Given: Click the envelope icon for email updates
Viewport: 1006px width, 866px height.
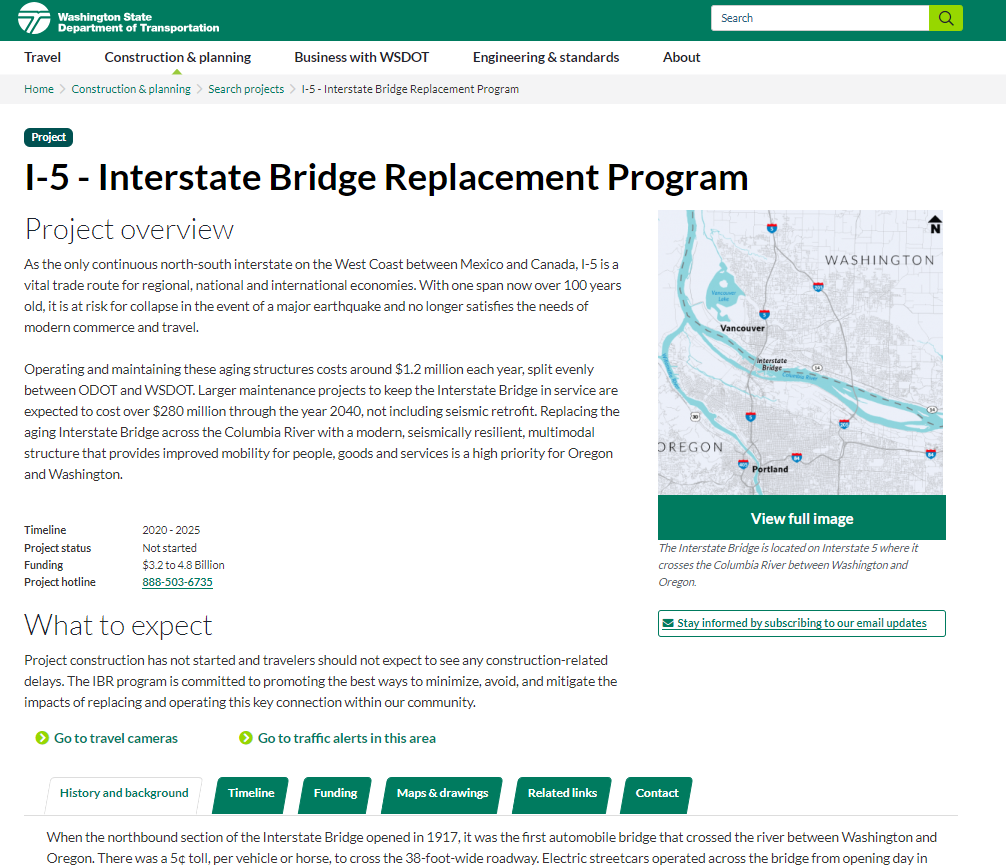Looking at the screenshot, I should point(667,623).
